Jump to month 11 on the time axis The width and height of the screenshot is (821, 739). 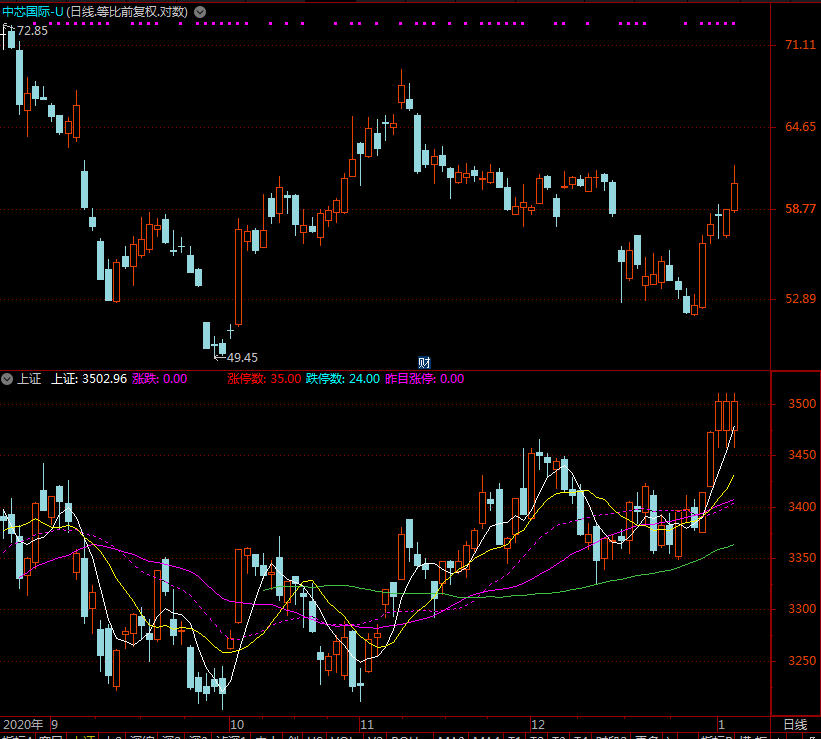tap(367, 725)
